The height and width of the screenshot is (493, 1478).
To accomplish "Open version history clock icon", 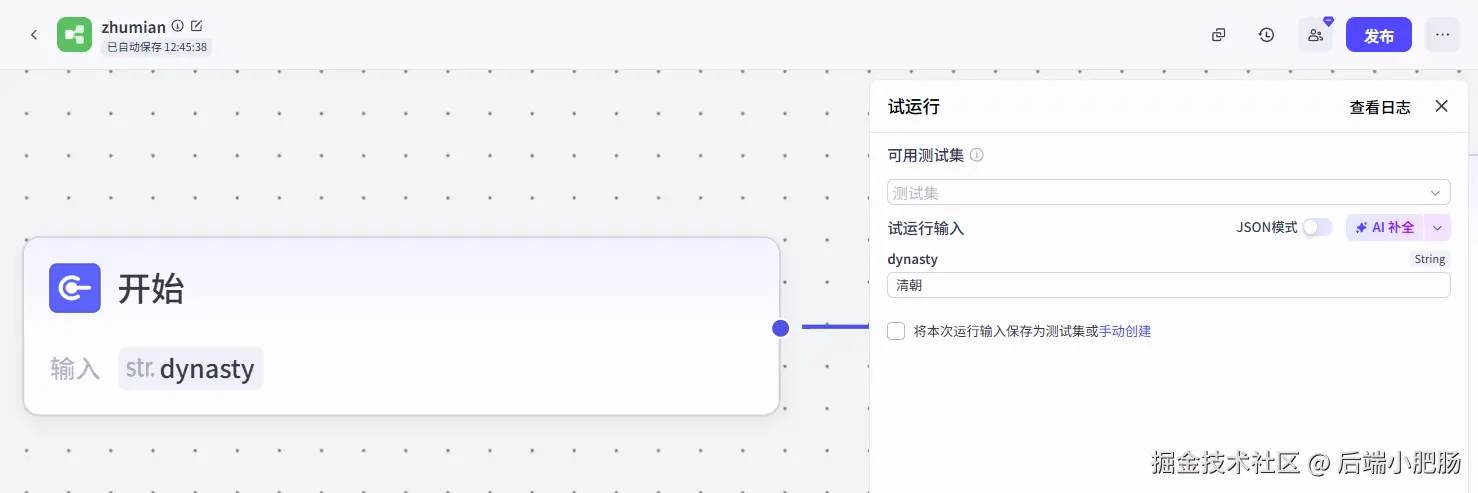I will 1266,35.
